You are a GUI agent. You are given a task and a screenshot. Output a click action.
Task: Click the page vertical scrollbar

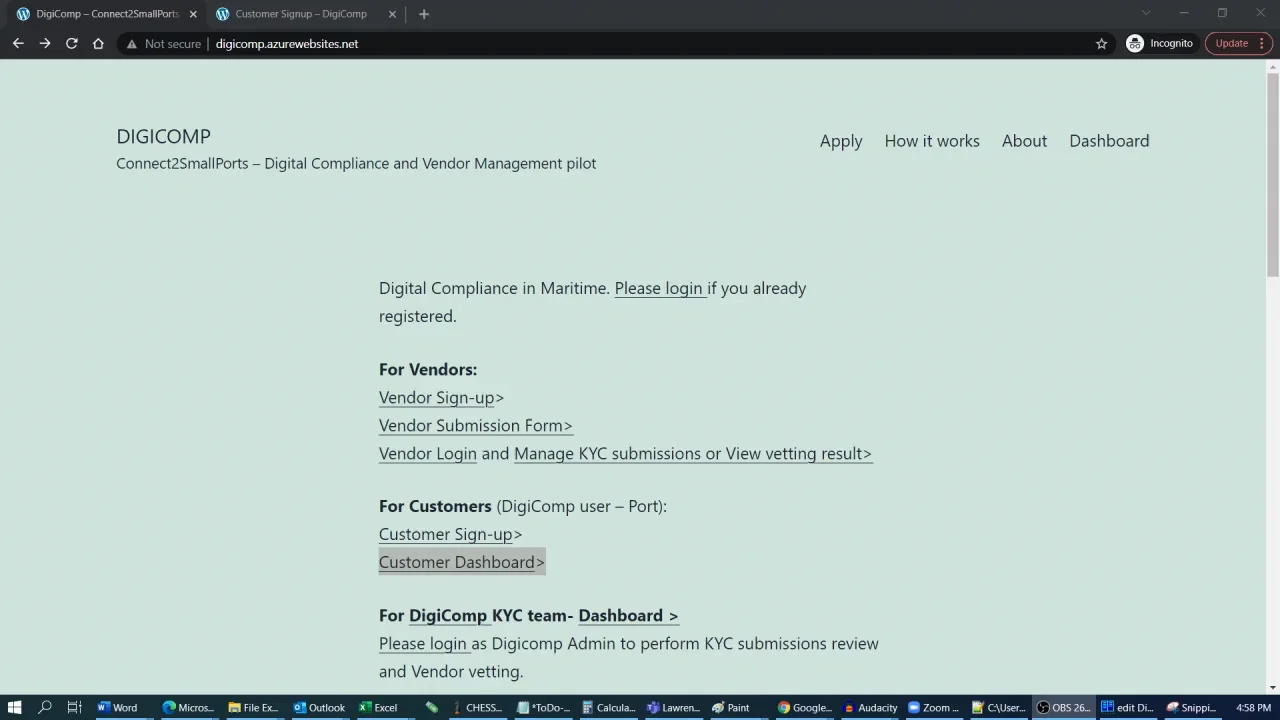pos(1273,175)
